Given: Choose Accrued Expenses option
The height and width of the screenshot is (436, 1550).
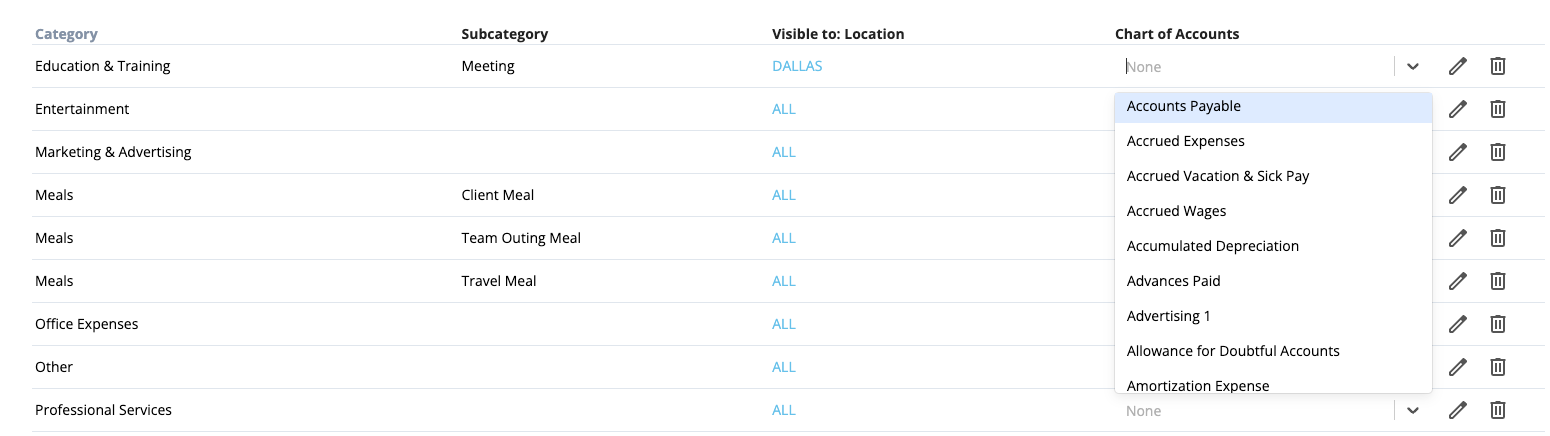Looking at the screenshot, I should (x=1185, y=141).
